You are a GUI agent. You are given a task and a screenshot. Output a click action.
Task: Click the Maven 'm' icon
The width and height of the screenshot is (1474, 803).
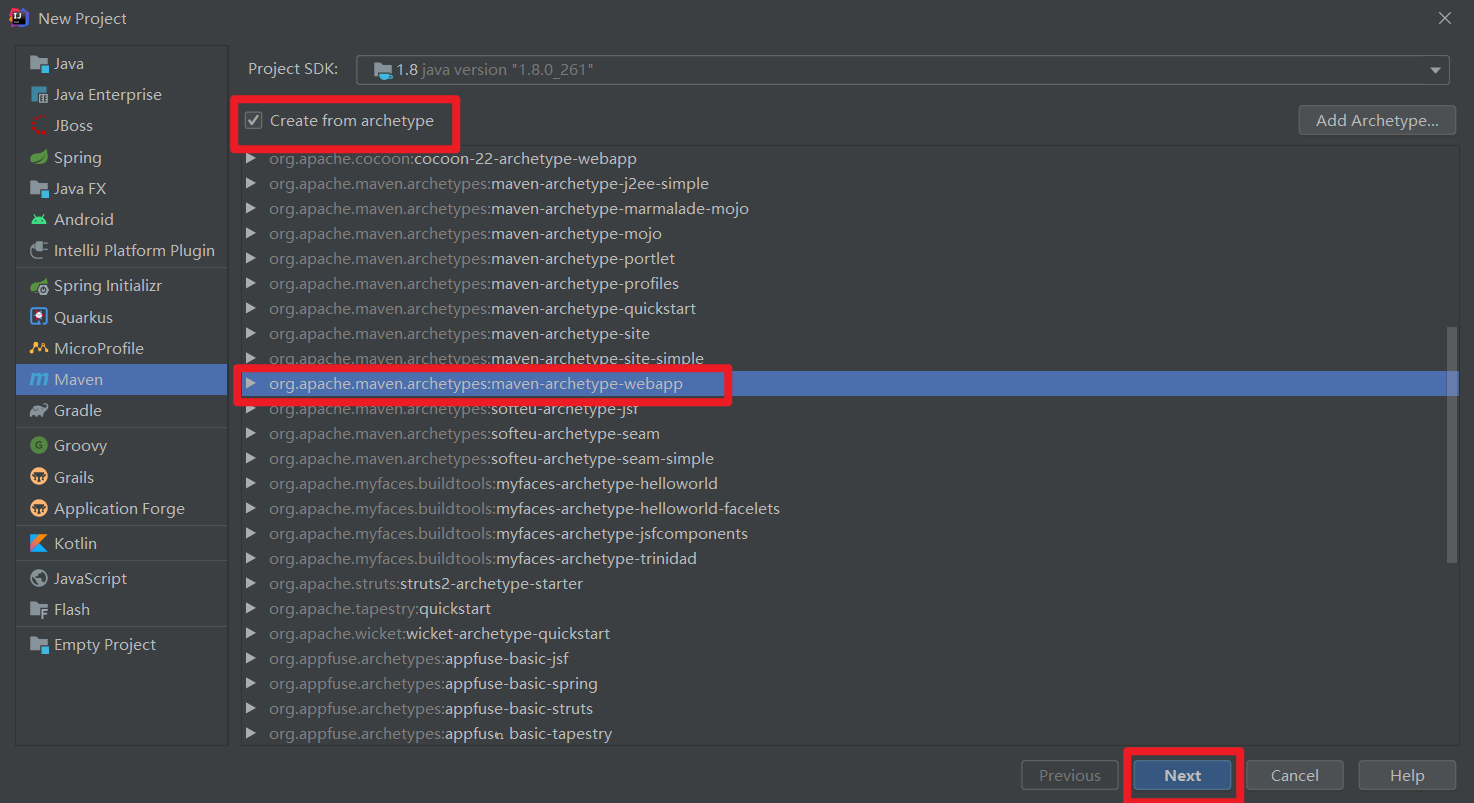(x=39, y=380)
